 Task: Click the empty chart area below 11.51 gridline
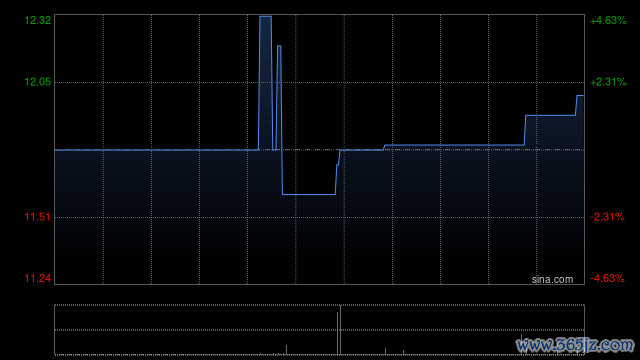point(319,251)
